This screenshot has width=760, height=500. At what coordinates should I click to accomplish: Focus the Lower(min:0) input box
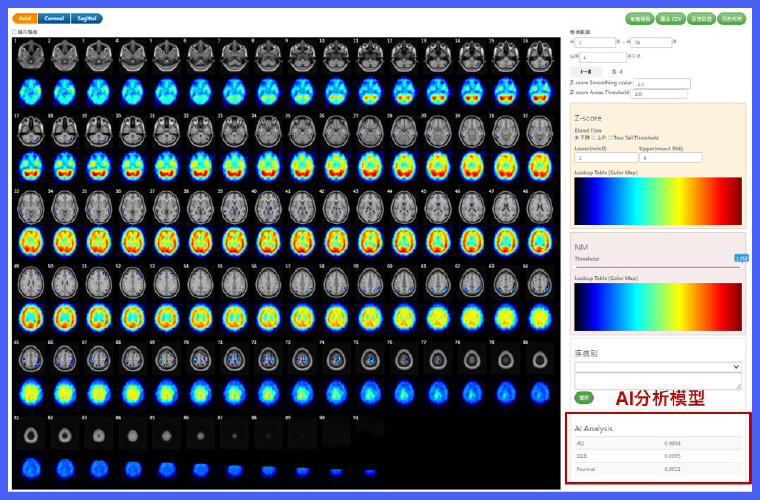tap(606, 158)
